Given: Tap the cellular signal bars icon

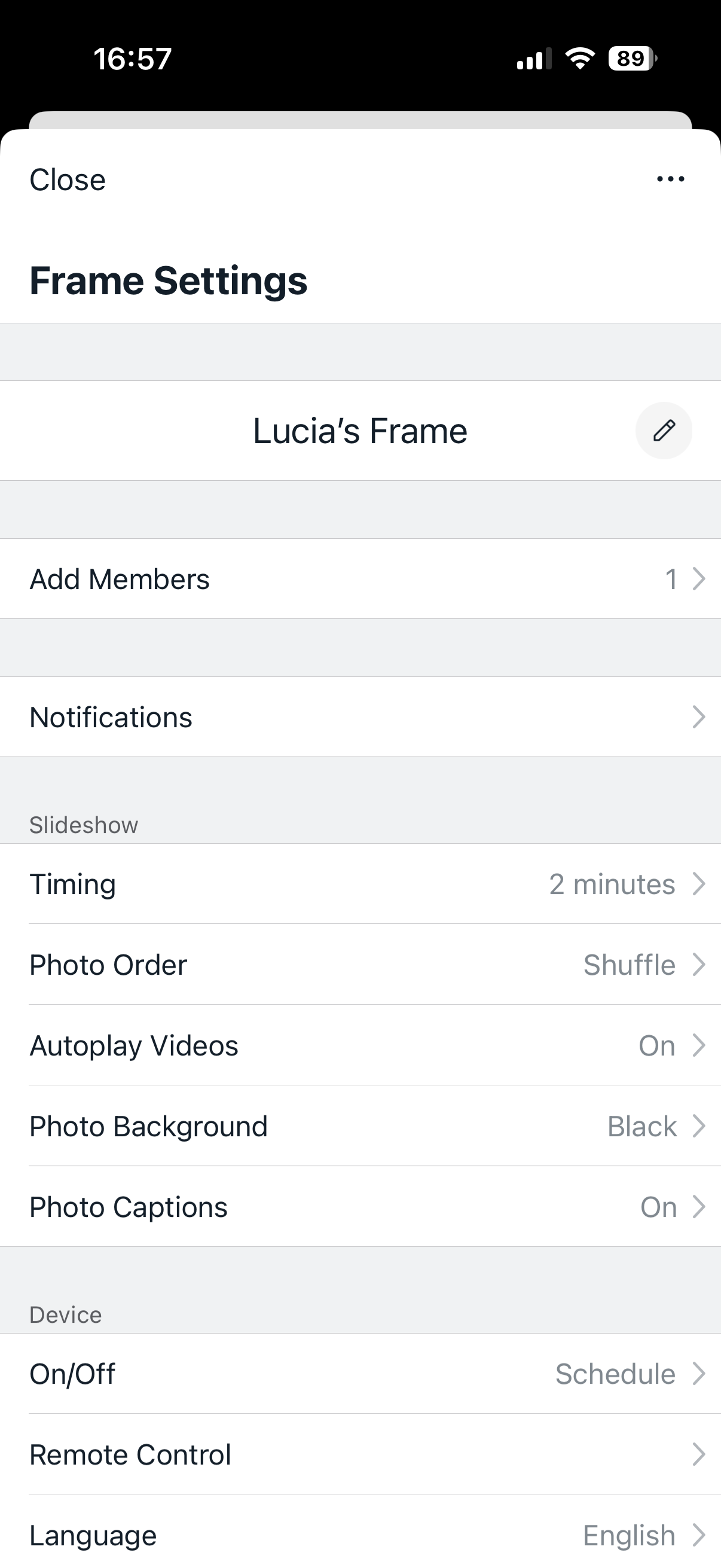Looking at the screenshot, I should [x=534, y=59].
